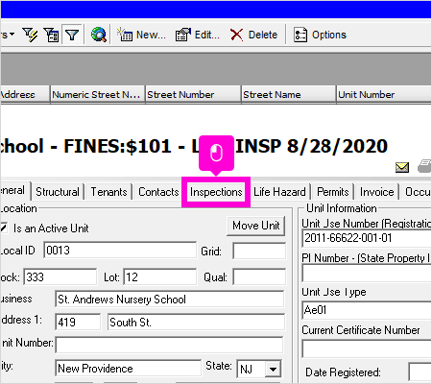Click the Lot field showing 12
This screenshot has width=432, height=384.
160,277
